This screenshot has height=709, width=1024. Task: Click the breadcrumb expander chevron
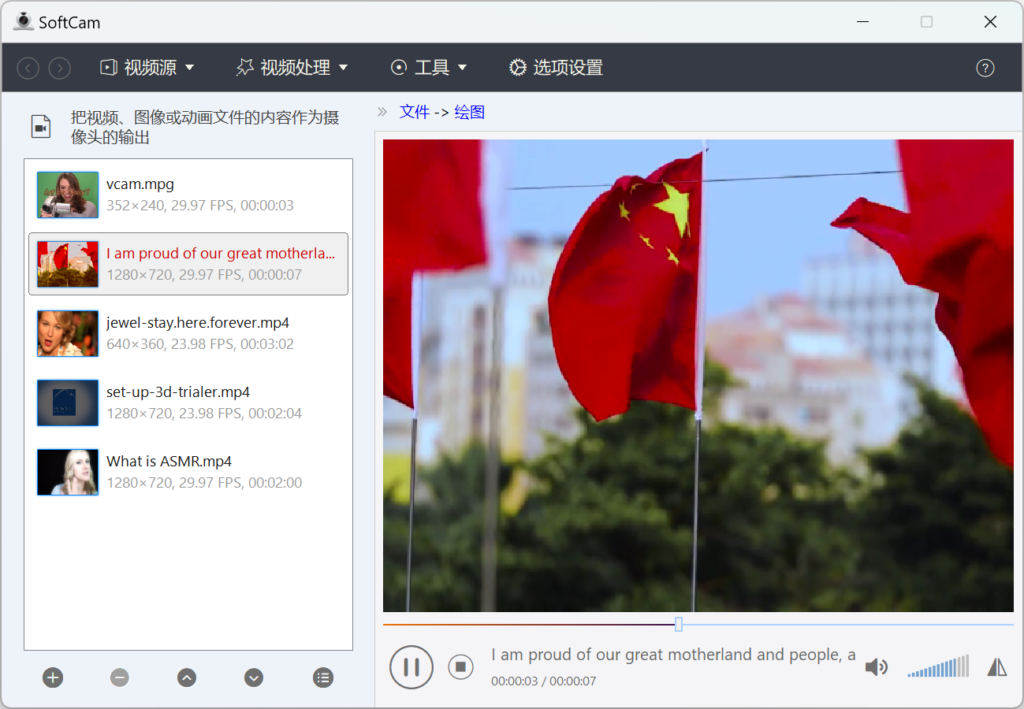381,112
